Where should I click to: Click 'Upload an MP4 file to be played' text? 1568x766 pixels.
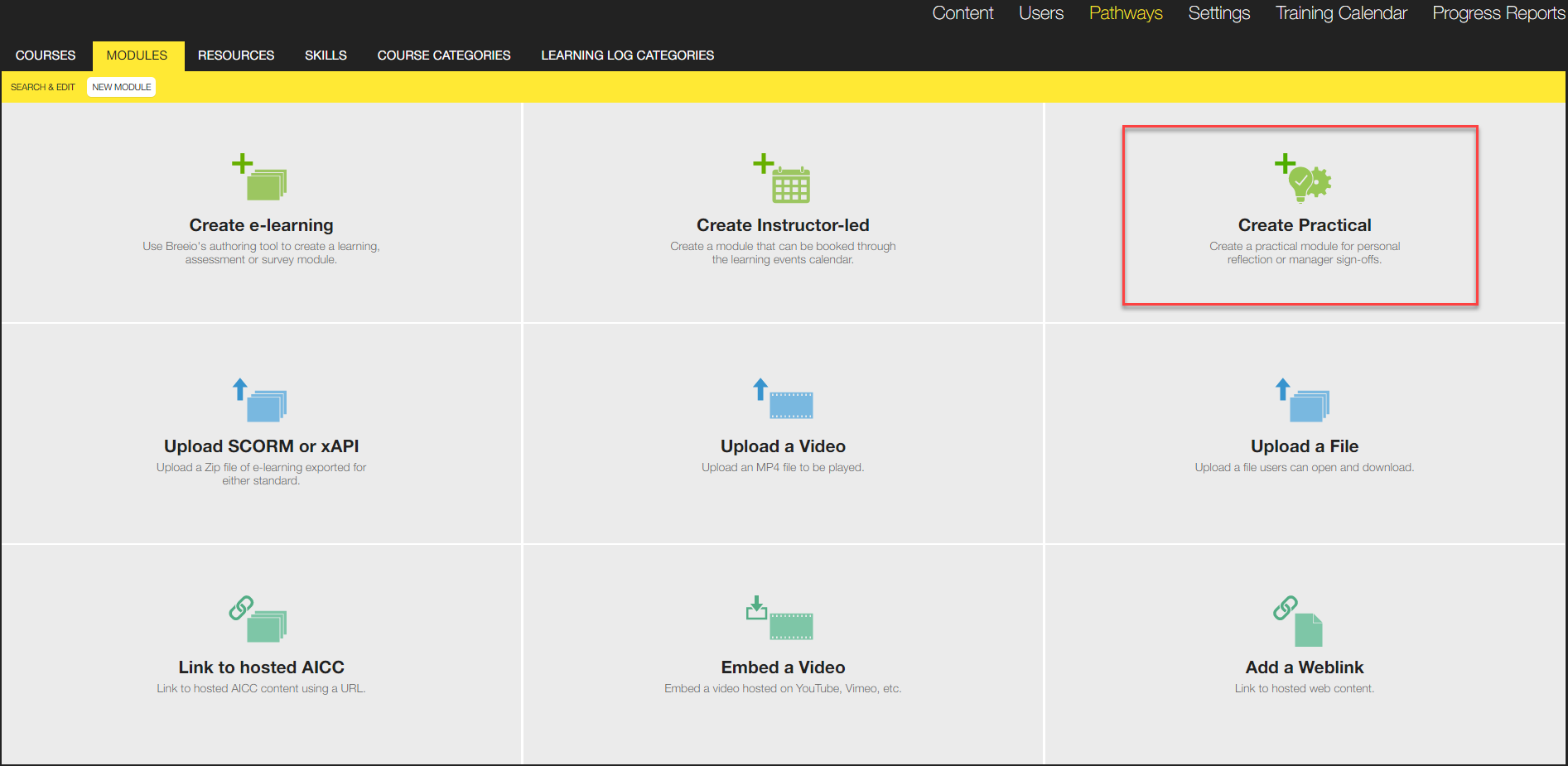[x=783, y=467]
